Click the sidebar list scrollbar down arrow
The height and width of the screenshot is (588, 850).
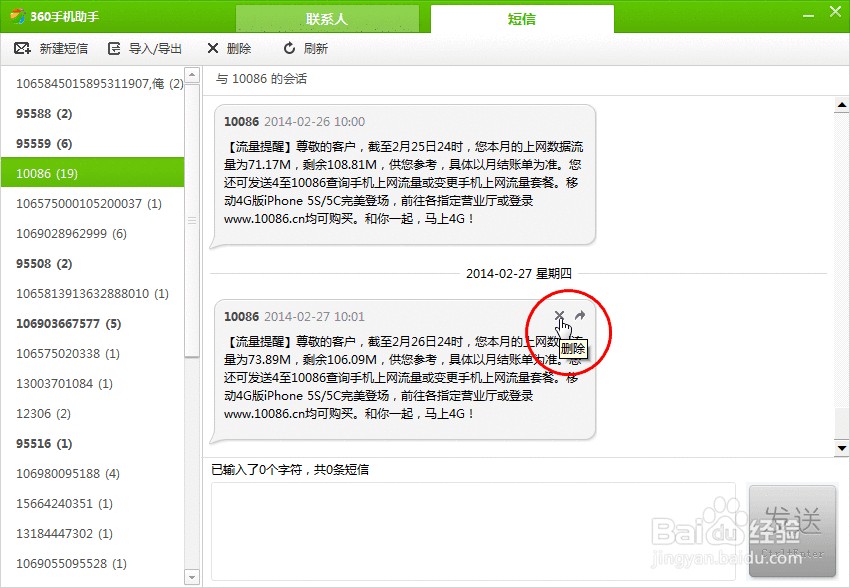191,577
